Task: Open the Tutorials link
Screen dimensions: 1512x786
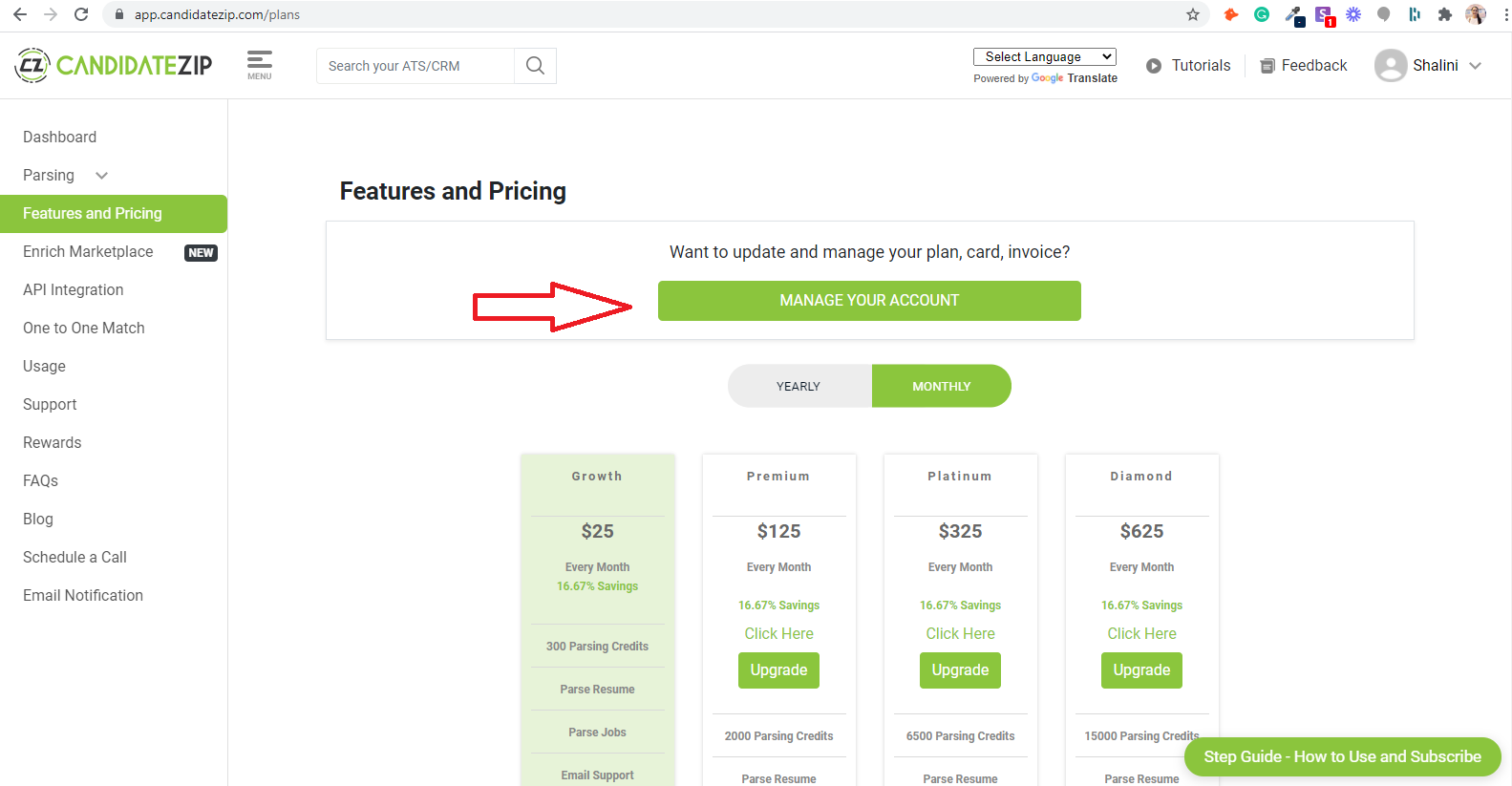Action: pos(1201,65)
